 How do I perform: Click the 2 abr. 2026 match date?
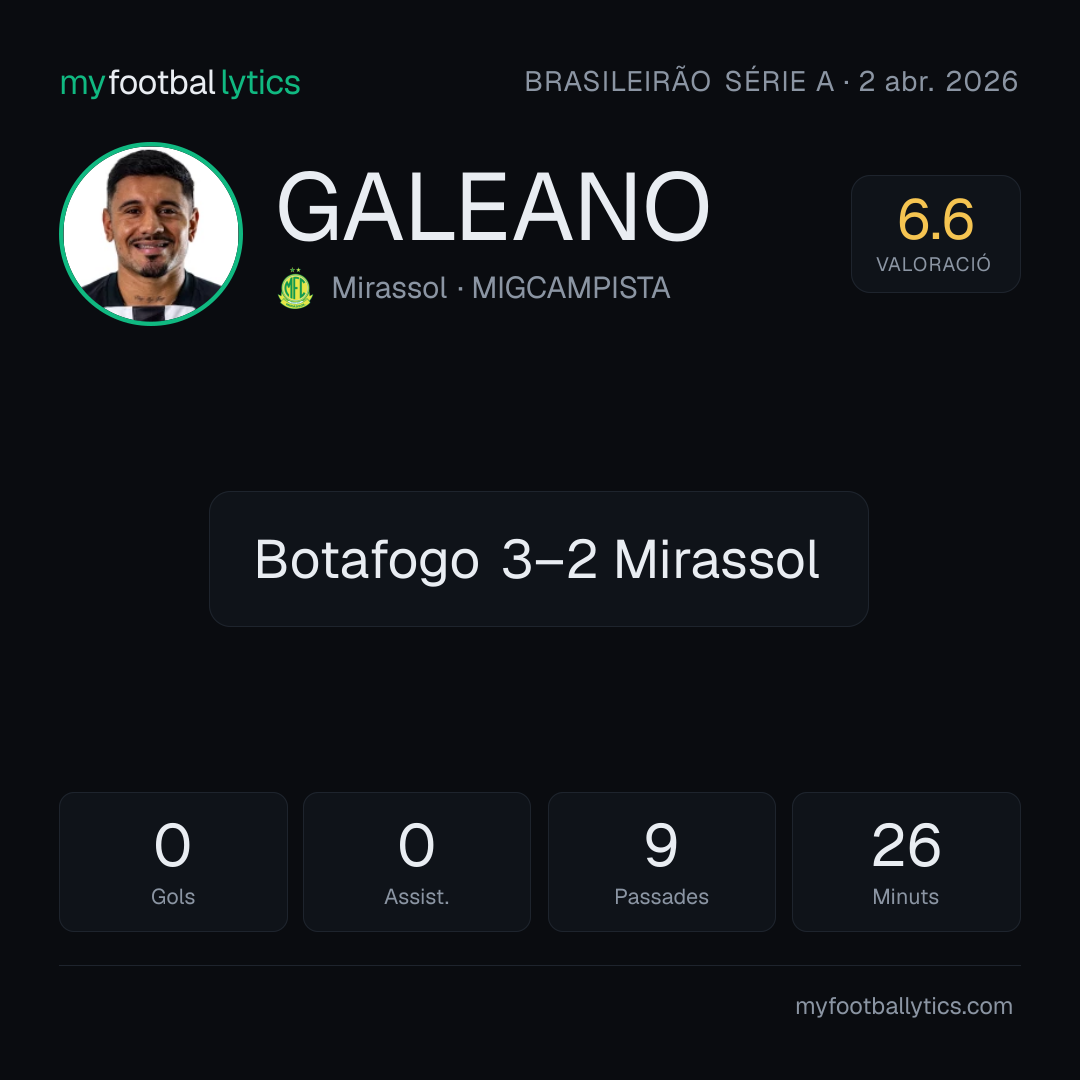(938, 81)
